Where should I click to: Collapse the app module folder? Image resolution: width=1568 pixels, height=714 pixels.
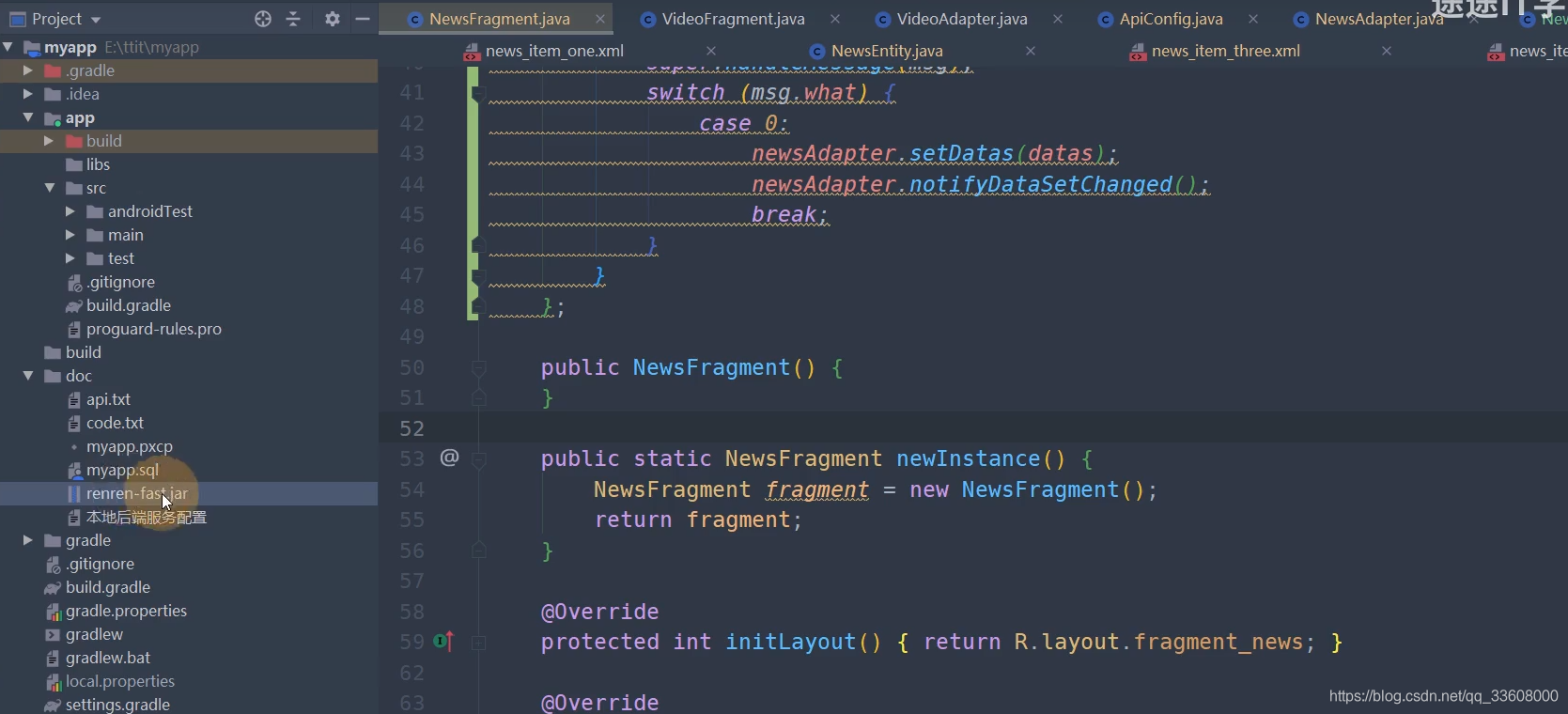28,117
